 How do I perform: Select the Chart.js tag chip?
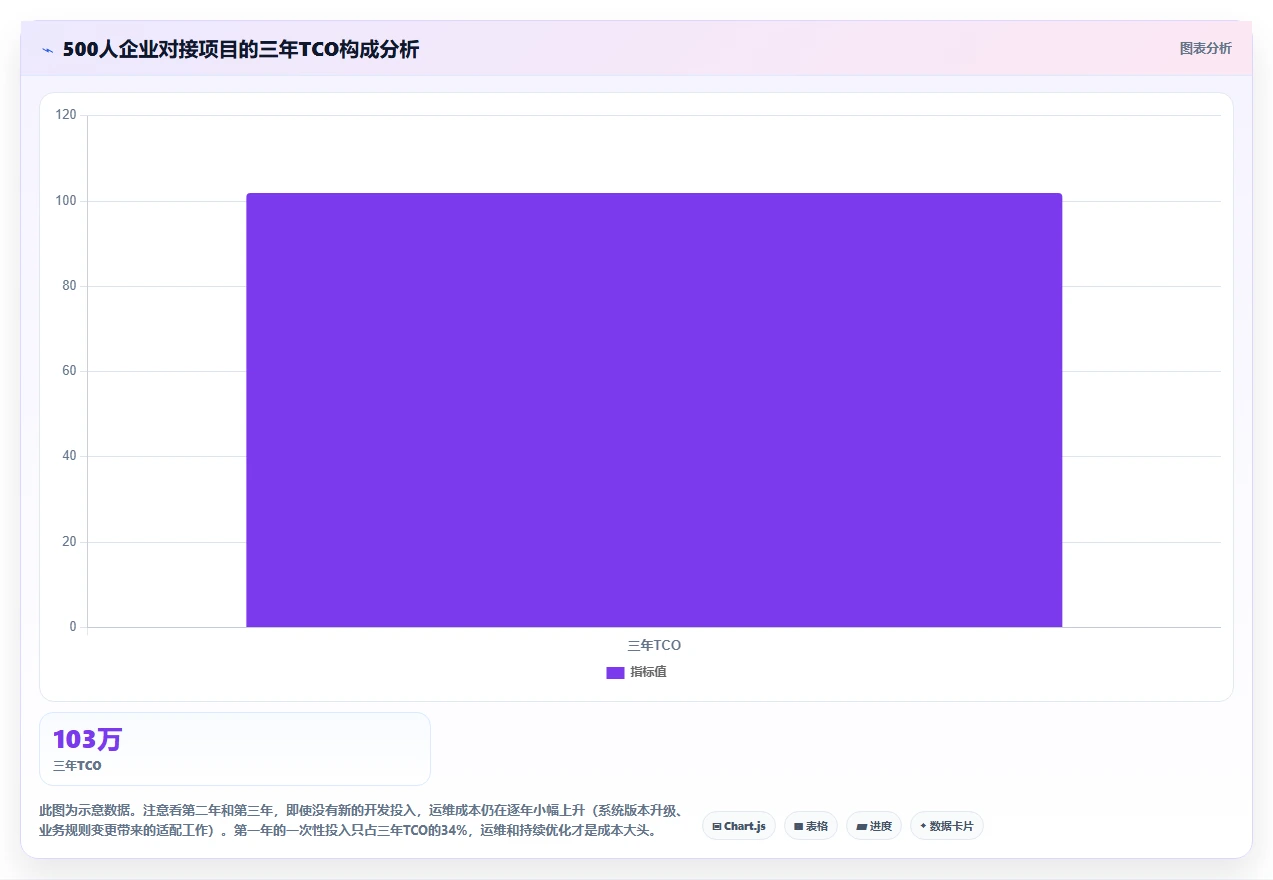(739, 826)
